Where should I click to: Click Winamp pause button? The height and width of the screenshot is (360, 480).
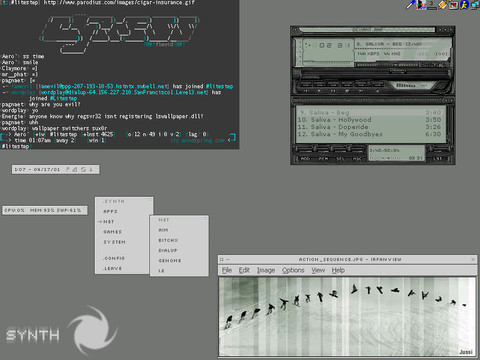coord(333,87)
